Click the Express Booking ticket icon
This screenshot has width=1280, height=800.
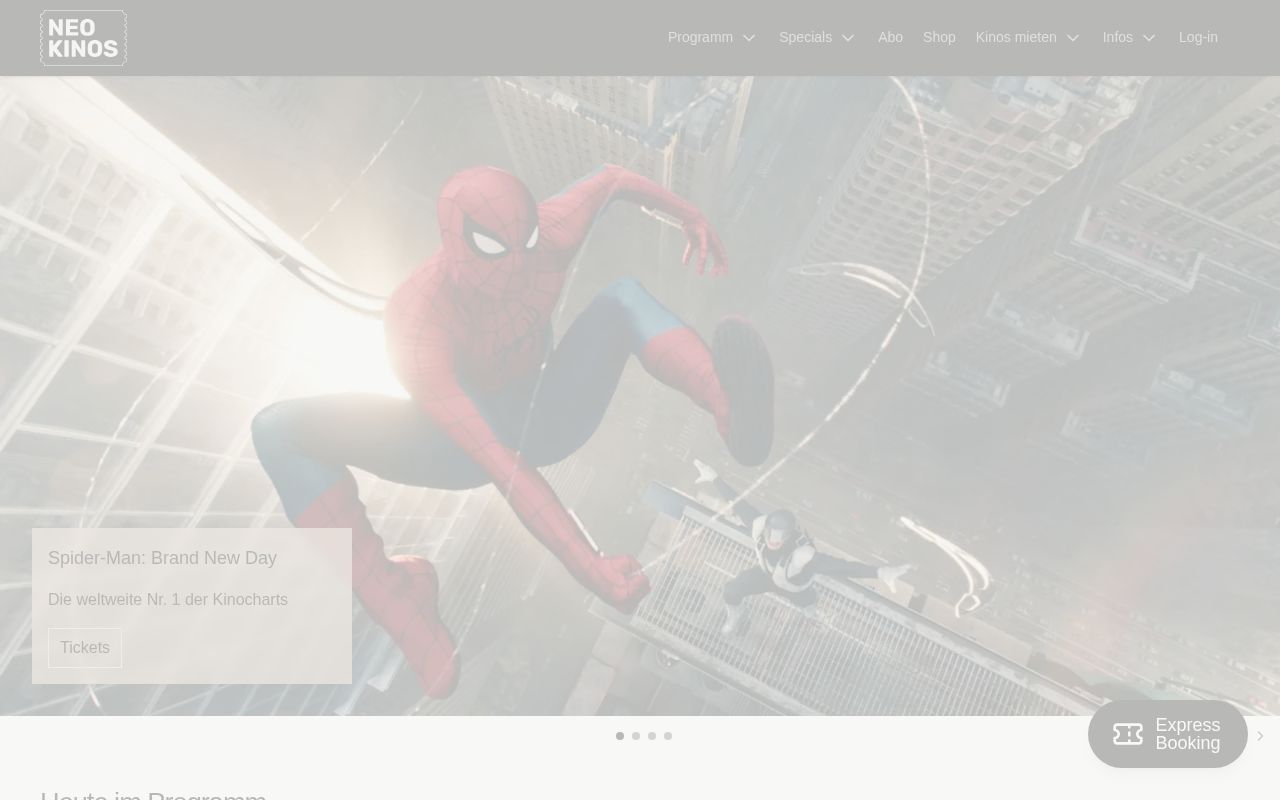(1128, 734)
